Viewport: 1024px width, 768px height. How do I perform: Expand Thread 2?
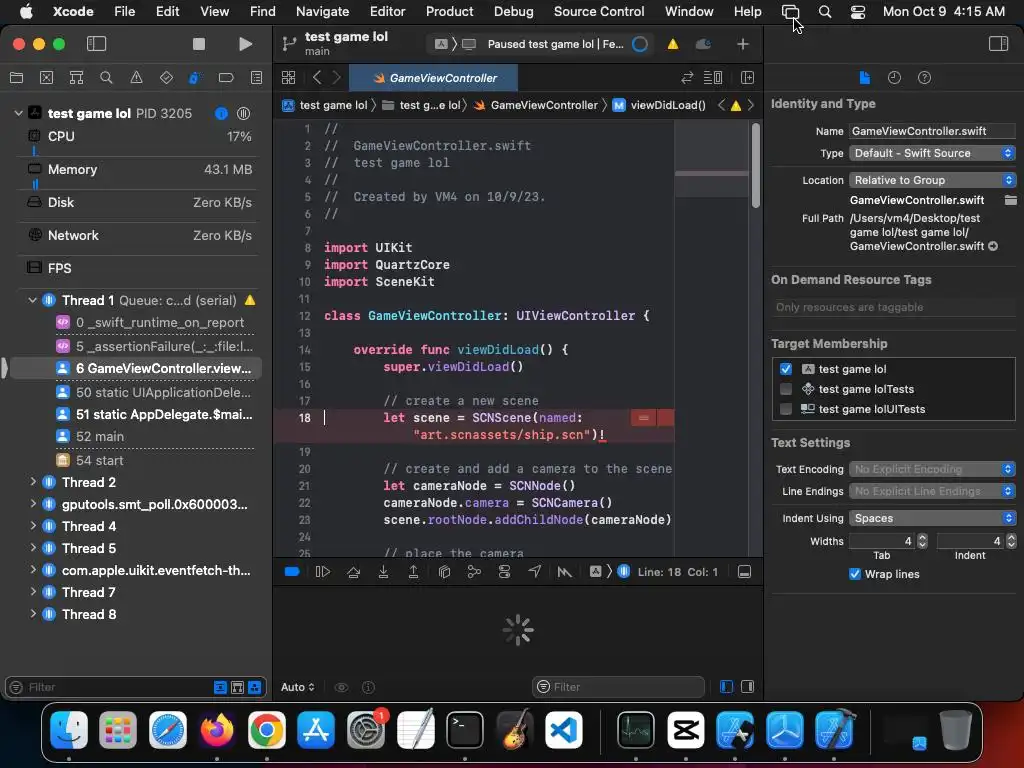coord(33,482)
